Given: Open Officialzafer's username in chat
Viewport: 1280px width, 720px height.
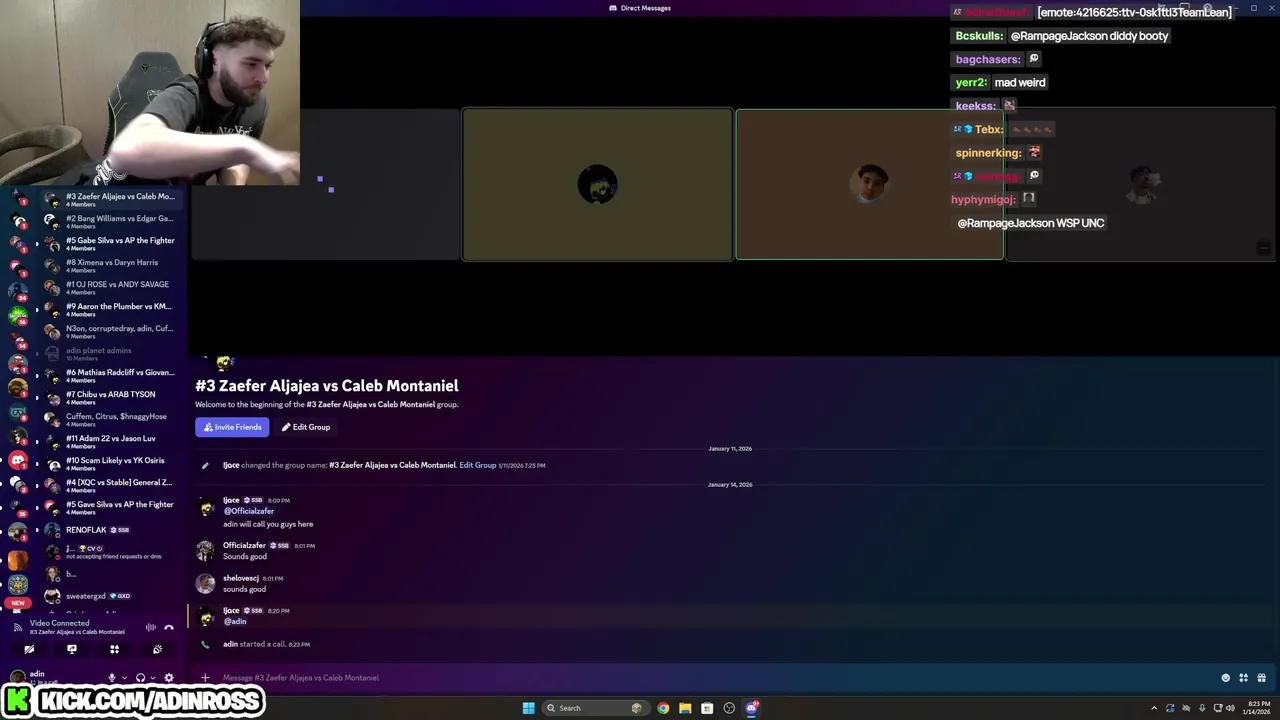Looking at the screenshot, I should (x=244, y=545).
